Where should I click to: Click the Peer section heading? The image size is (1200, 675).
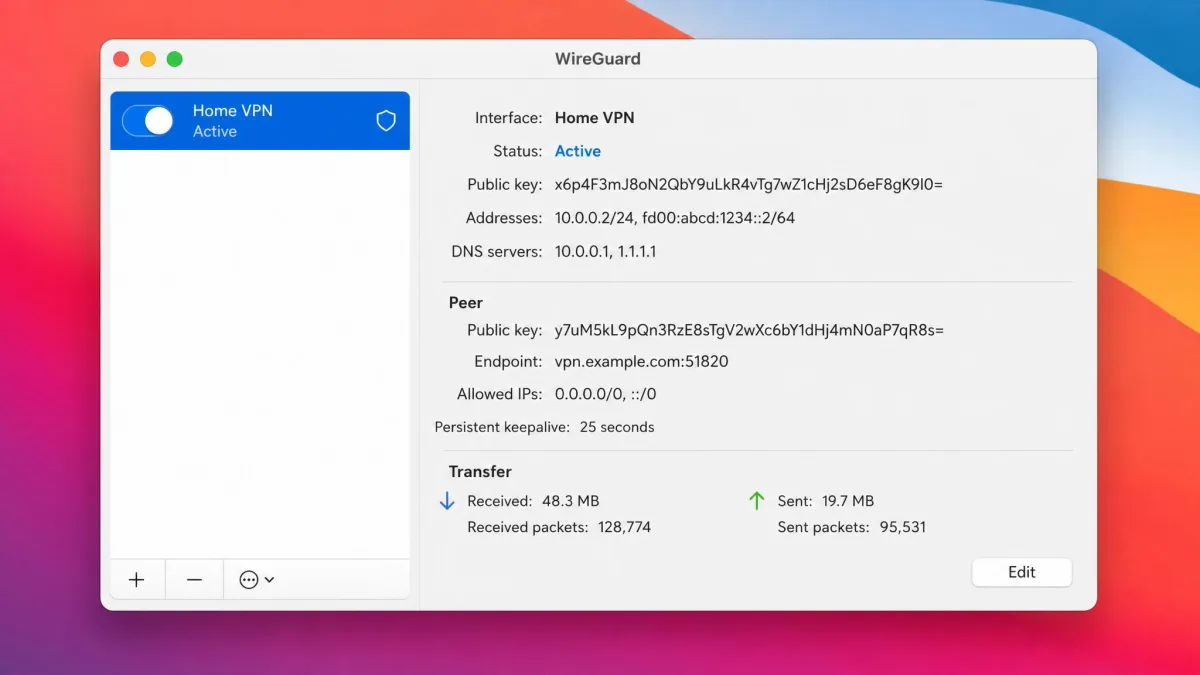pos(466,302)
